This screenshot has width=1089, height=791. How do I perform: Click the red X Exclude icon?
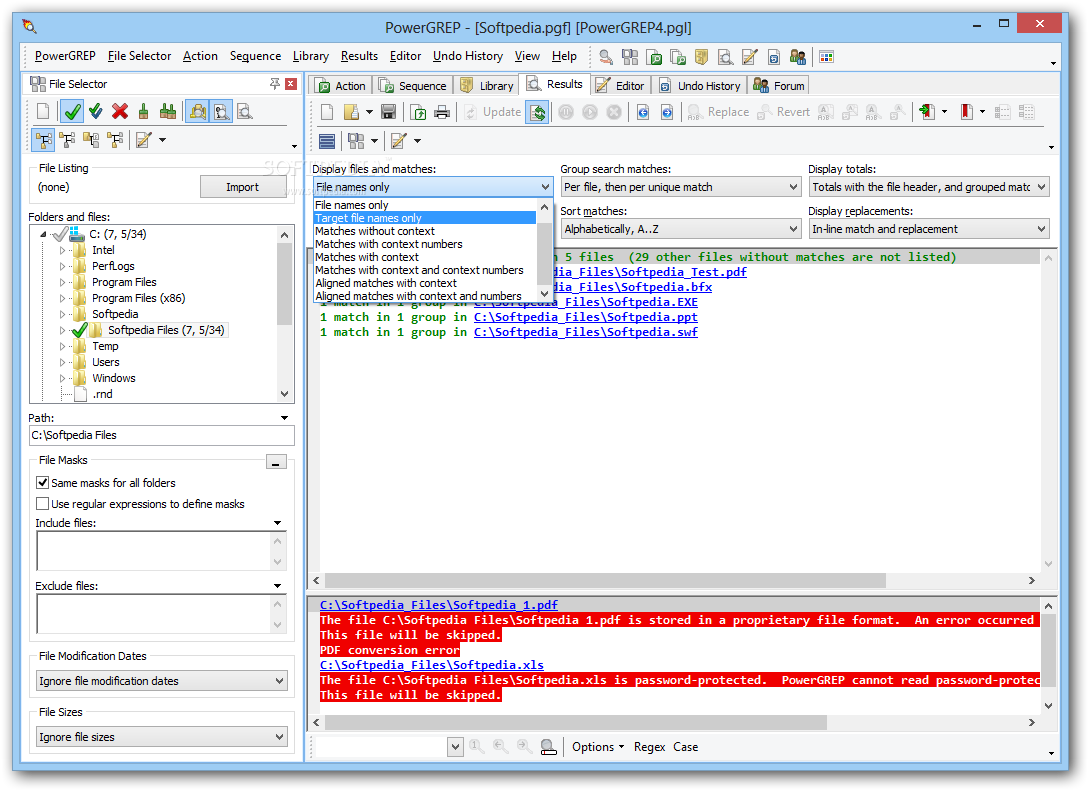click(119, 111)
